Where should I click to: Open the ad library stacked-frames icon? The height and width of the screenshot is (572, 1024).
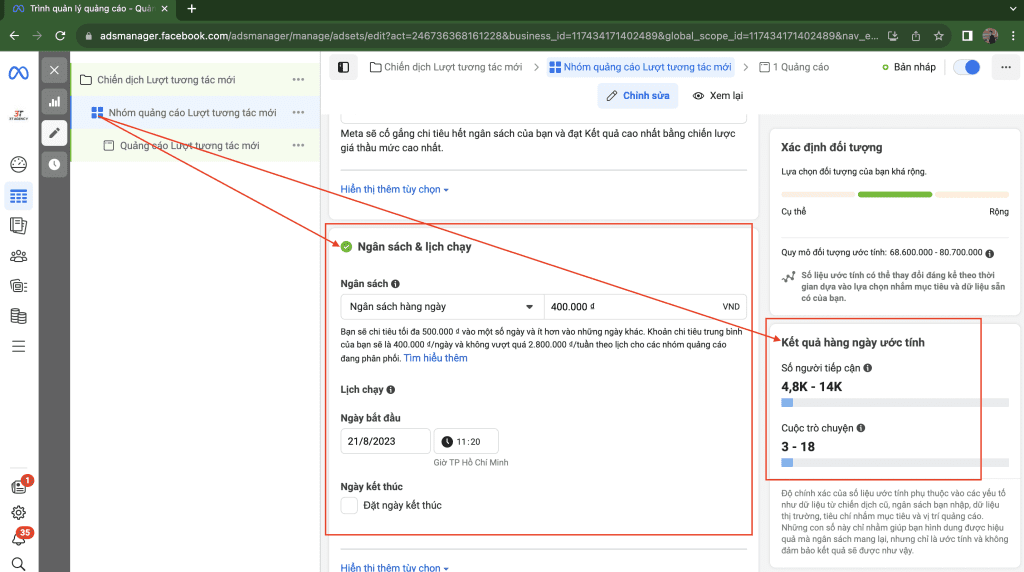[x=18, y=285]
